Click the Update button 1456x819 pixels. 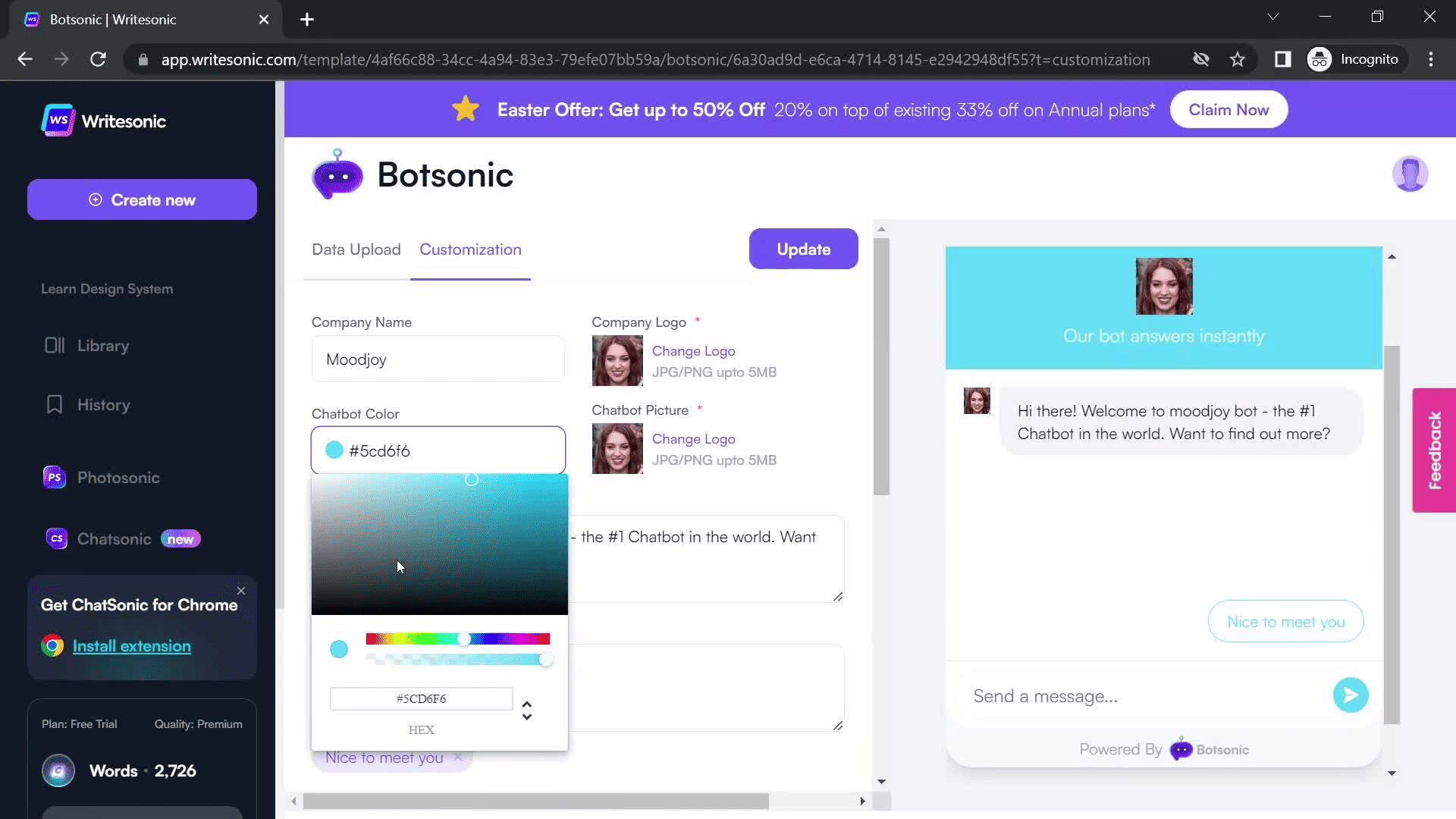tap(803, 249)
